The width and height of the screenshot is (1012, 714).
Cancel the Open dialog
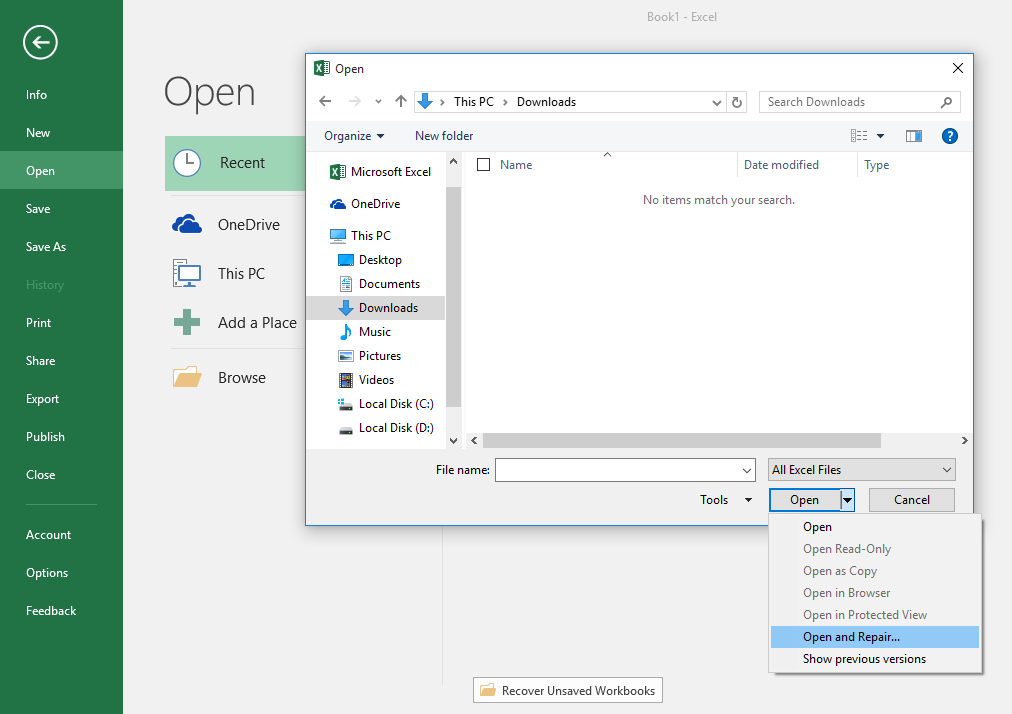[x=911, y=500]
